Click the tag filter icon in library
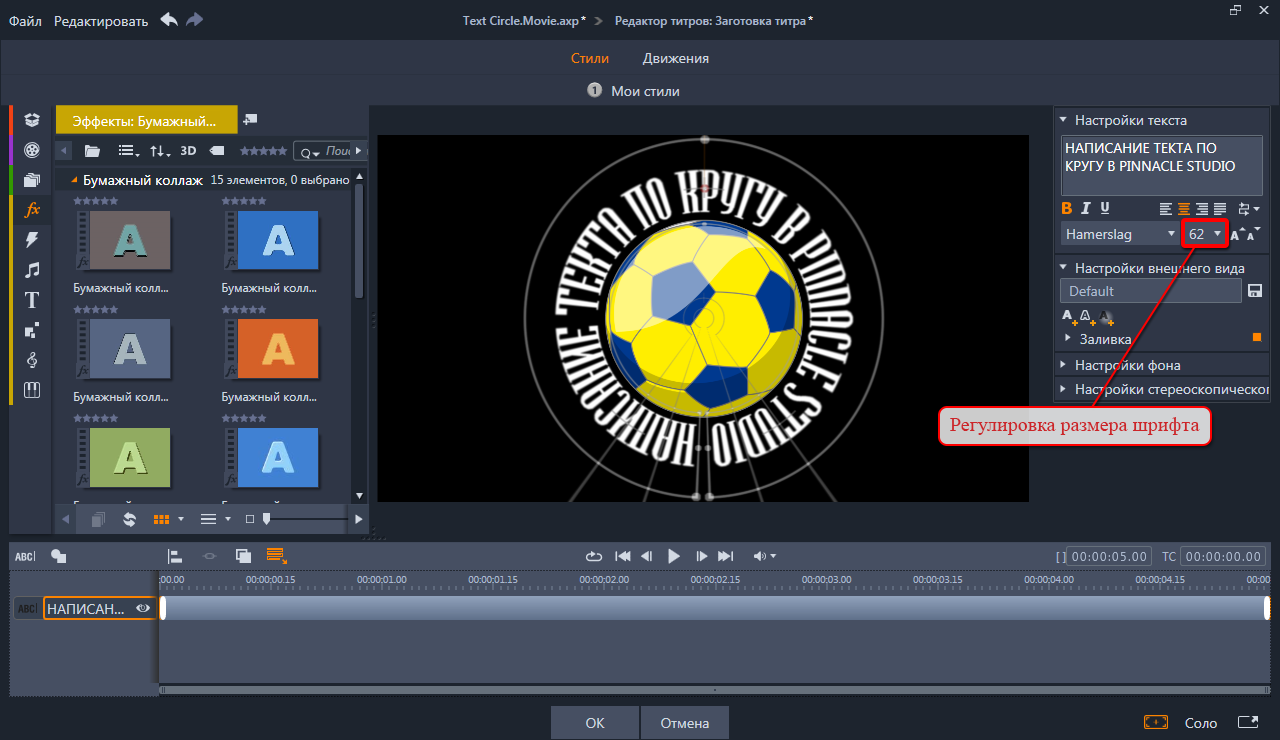 pyautogui.click(x=217, y=151)
